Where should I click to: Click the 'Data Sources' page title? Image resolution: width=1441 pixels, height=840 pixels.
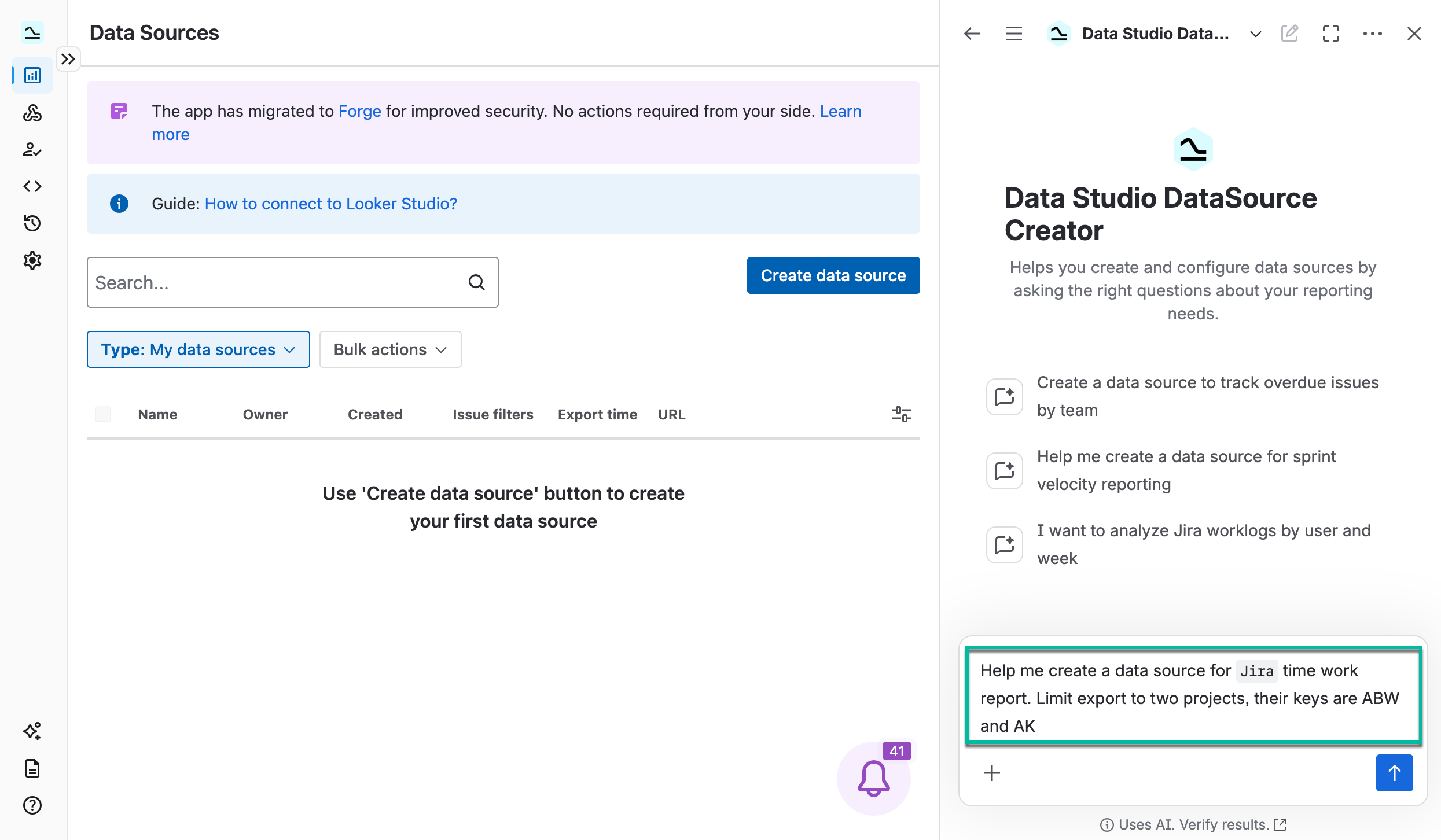pyautogui.click(x=154, y=33)
